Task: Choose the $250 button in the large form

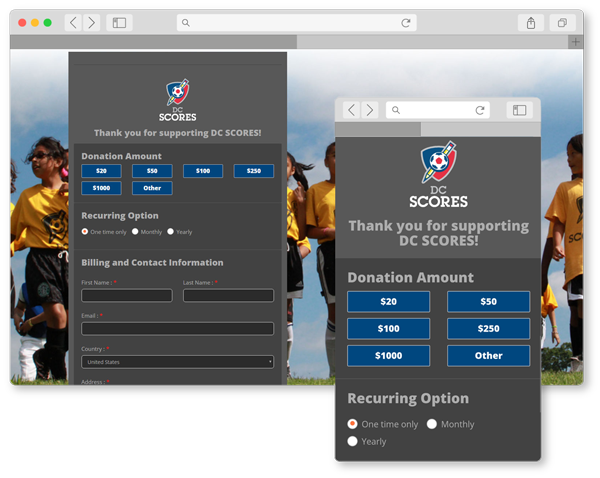Action: pos(254,171)
